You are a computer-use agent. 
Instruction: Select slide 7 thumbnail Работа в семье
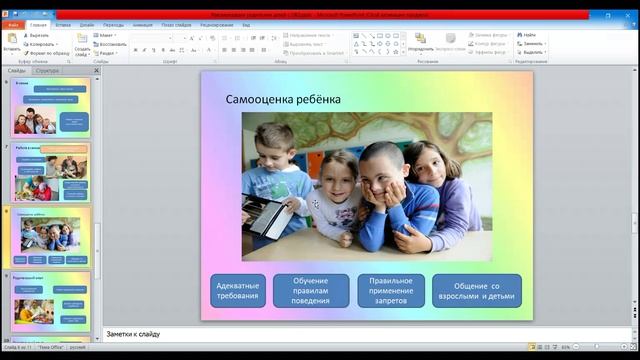coord(51,173)
